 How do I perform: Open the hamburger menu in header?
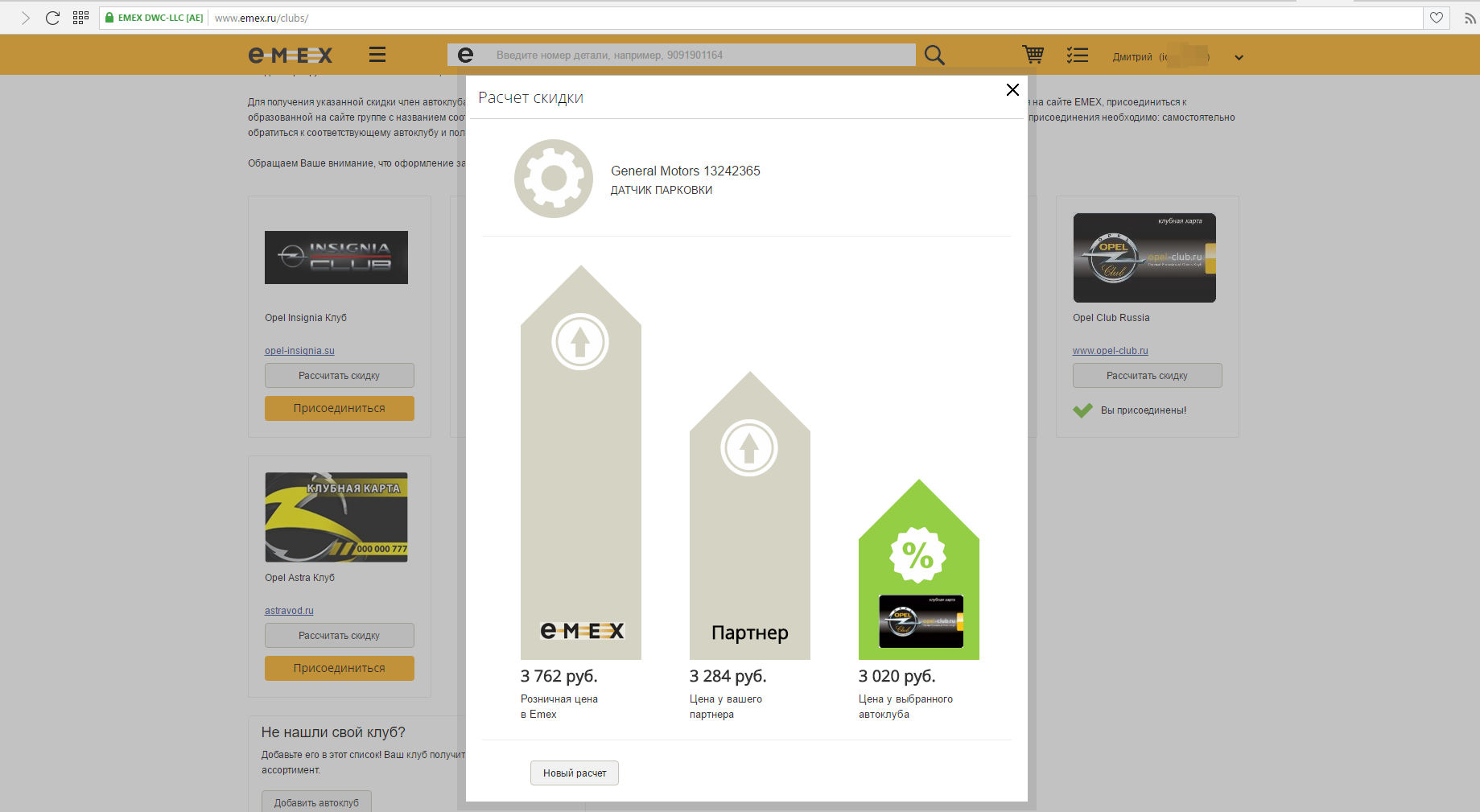377,55
